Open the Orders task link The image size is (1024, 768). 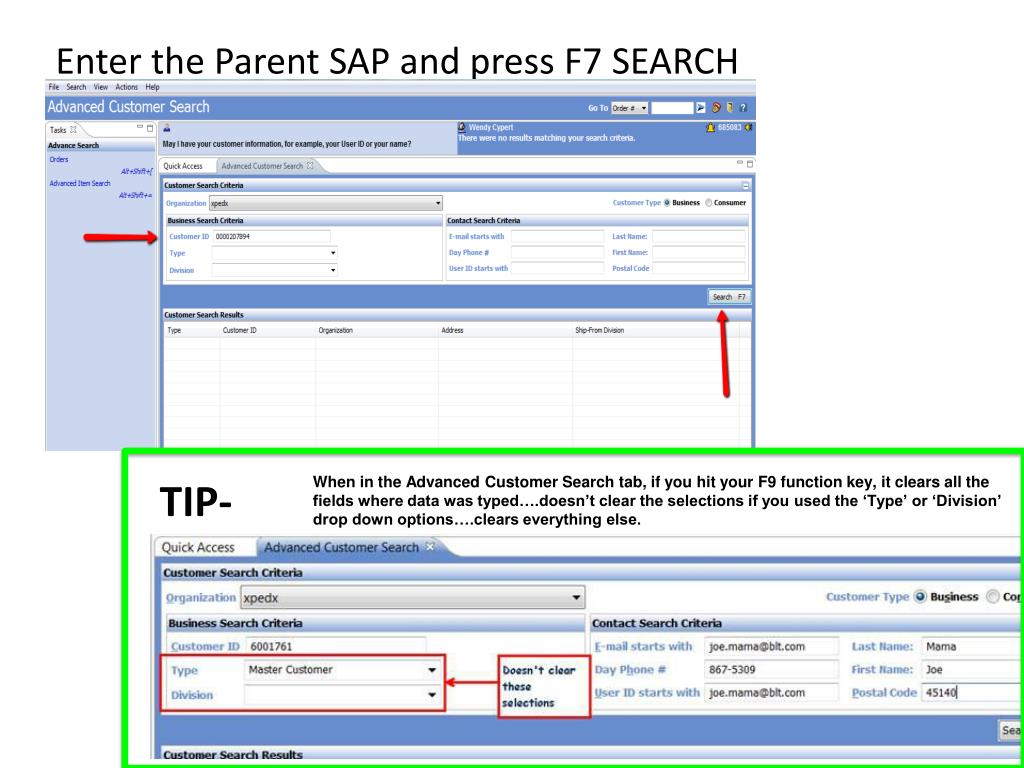click(x=59, y=159)
